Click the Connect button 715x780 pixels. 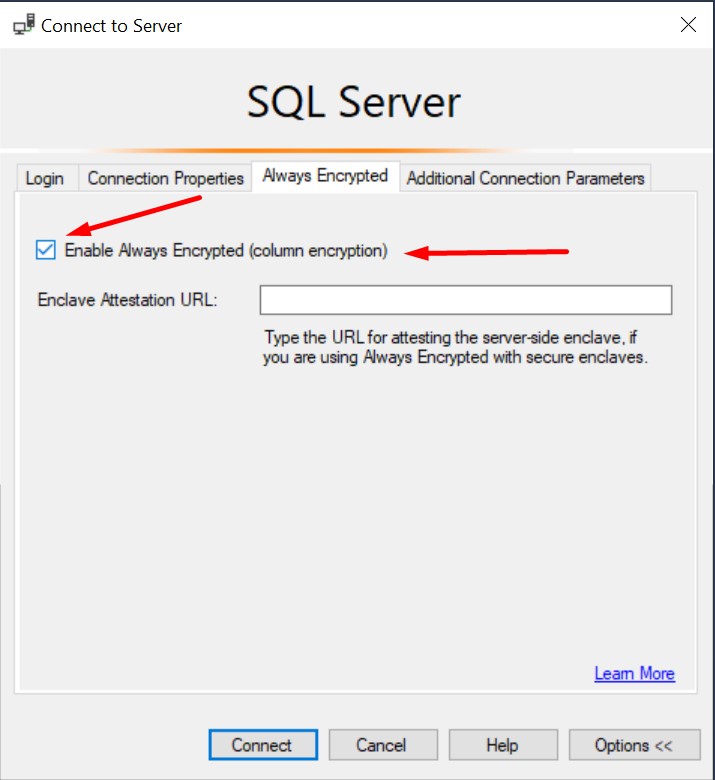(x=263, y=745)
